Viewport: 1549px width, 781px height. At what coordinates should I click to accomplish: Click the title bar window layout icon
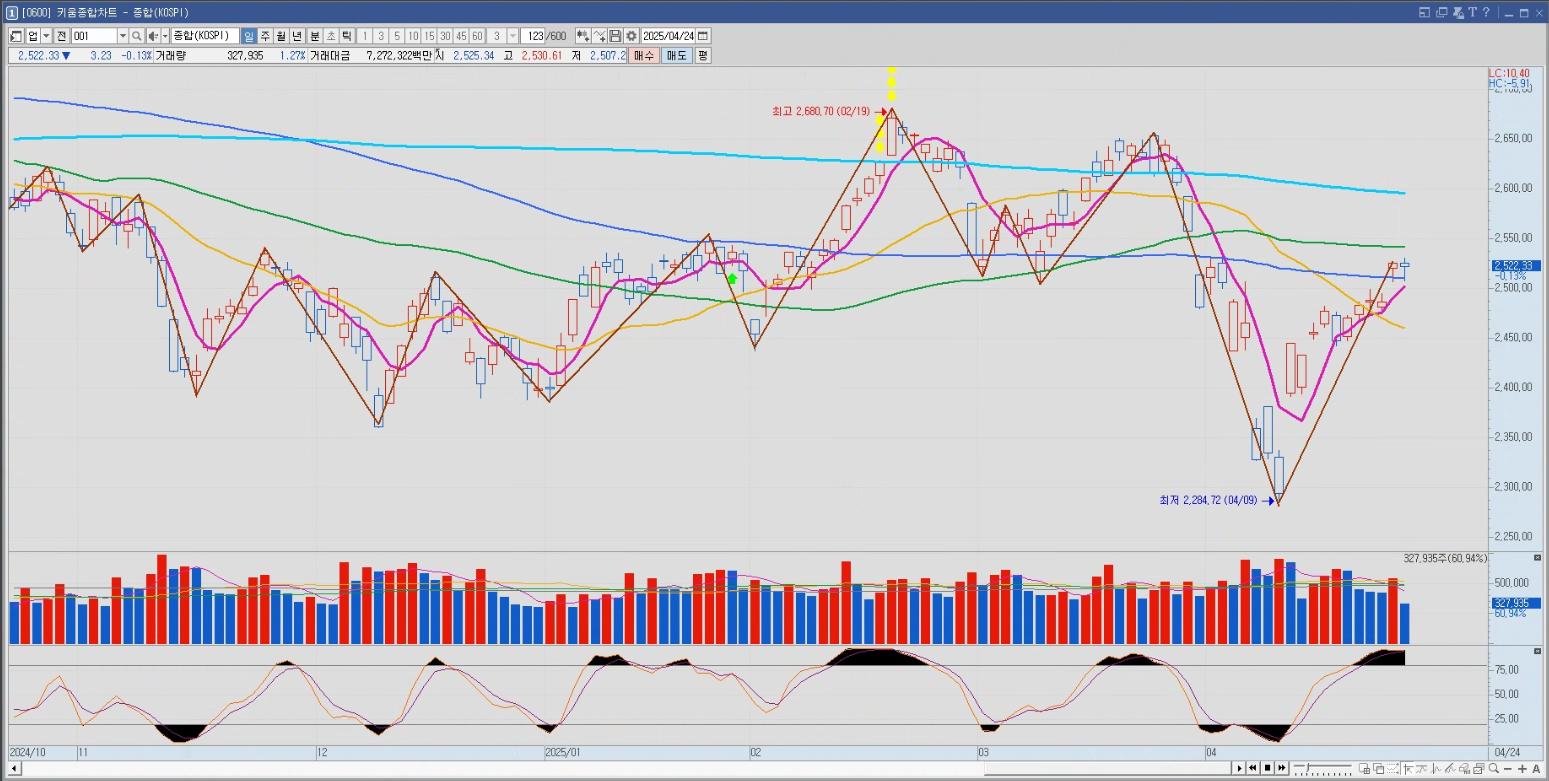coord(1425,12)
